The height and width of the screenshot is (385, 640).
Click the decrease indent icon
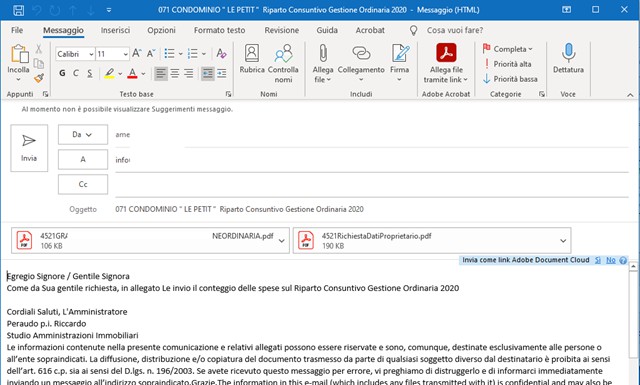pyautogui.click(x=208, y=73)
